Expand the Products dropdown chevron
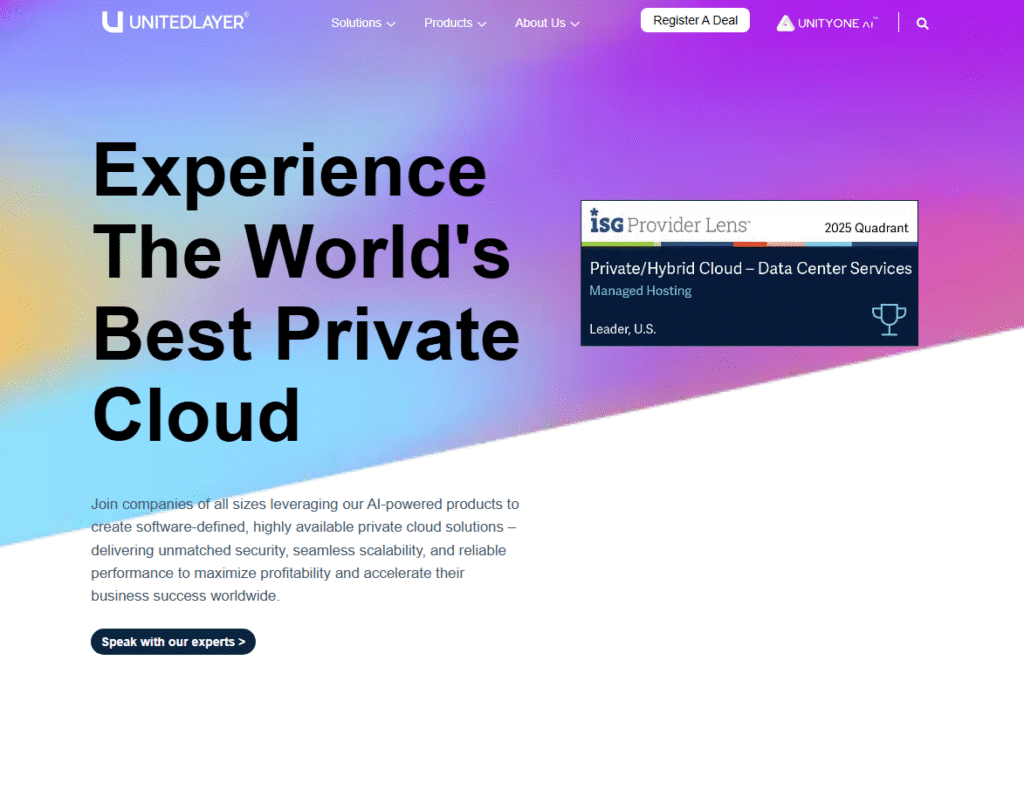Image resolution: width=1024 pixels, height=791 pixels. (x=482, y=24)
